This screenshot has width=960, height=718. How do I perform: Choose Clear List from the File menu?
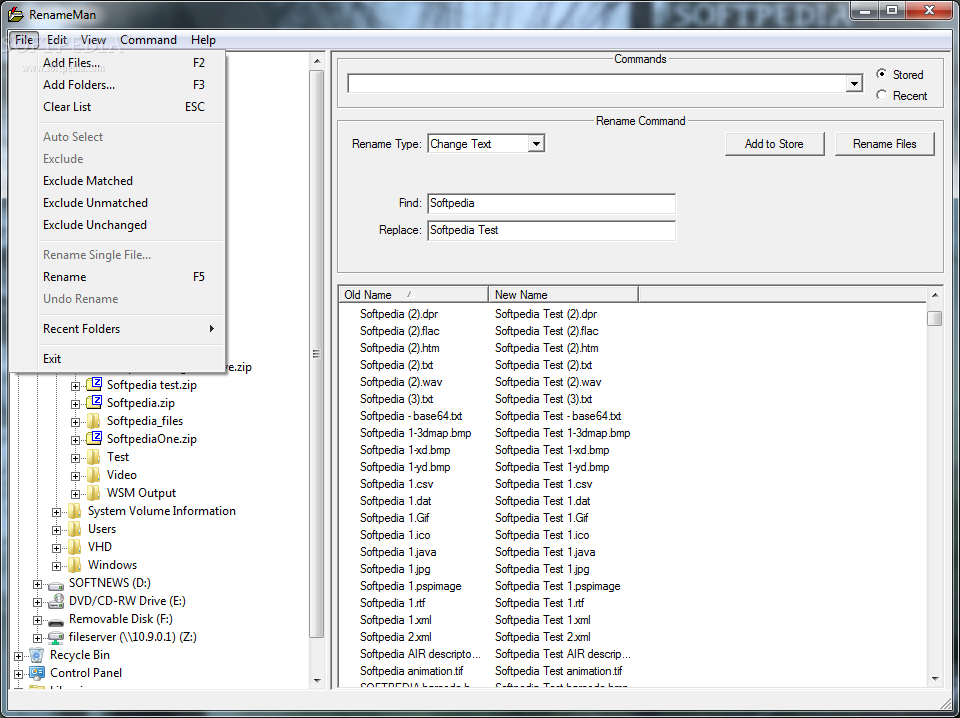[117, 107]
